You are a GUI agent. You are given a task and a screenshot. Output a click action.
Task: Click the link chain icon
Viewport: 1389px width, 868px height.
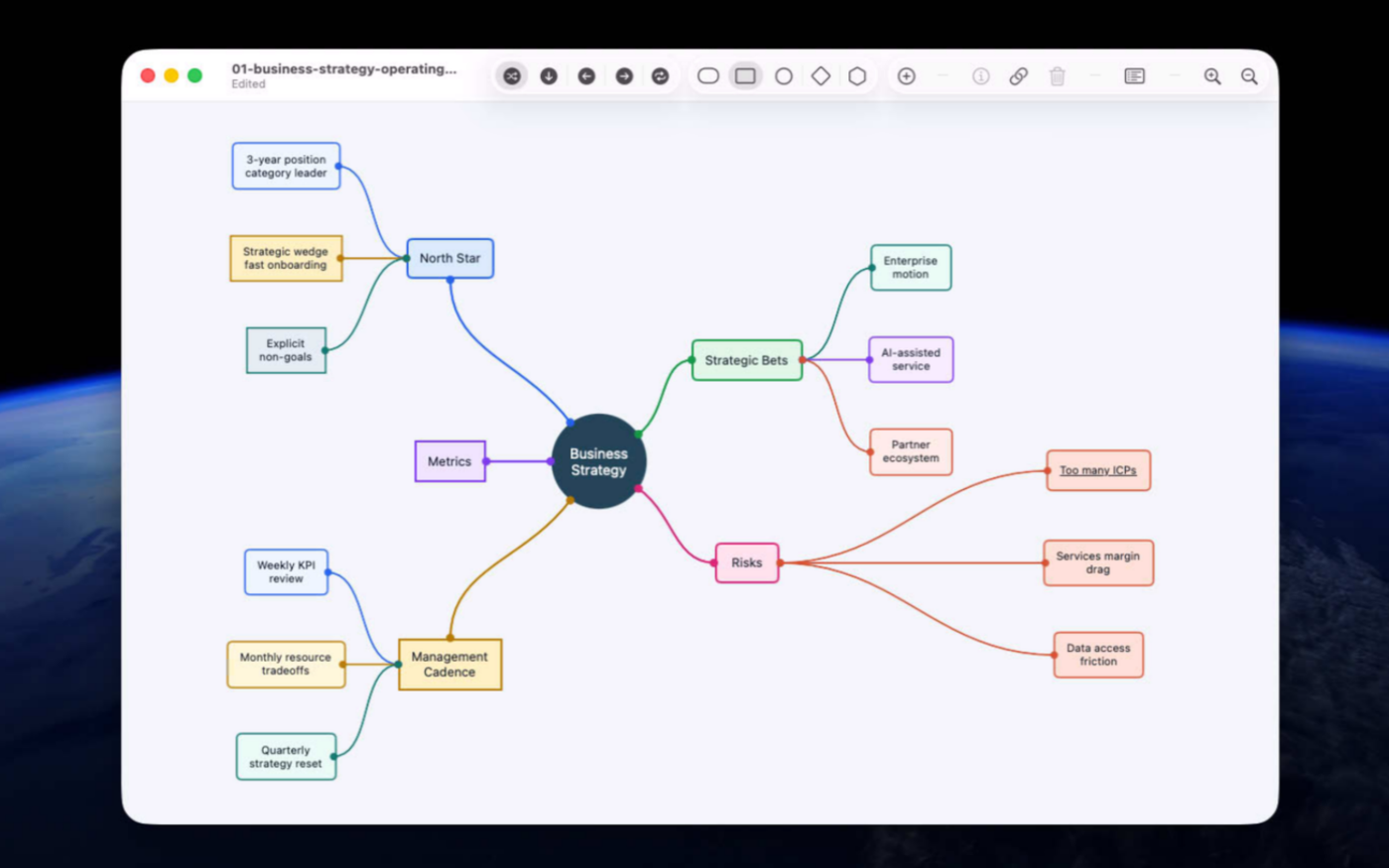click(1019, 76)
